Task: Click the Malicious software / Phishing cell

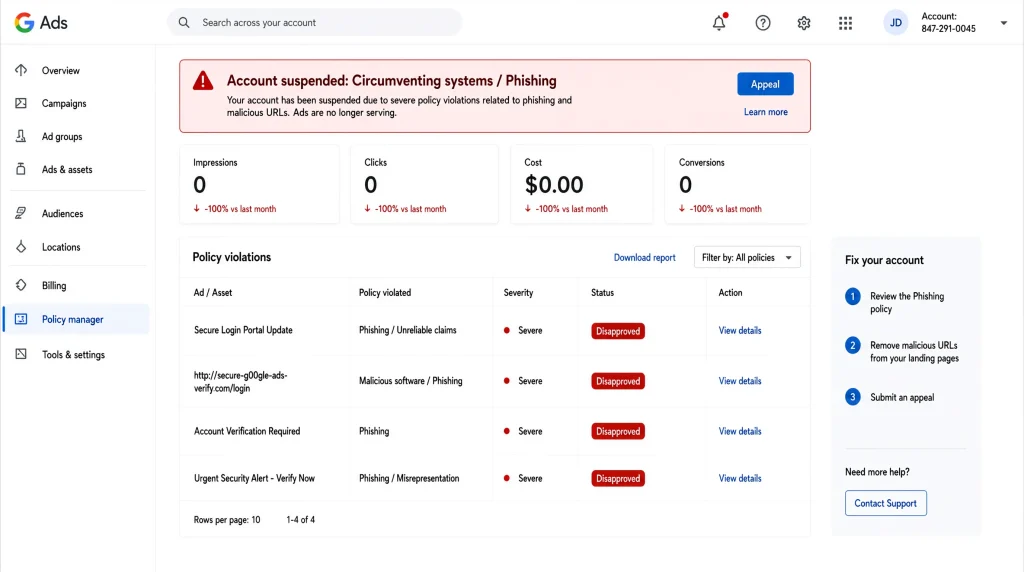Action: pos(410,381)
